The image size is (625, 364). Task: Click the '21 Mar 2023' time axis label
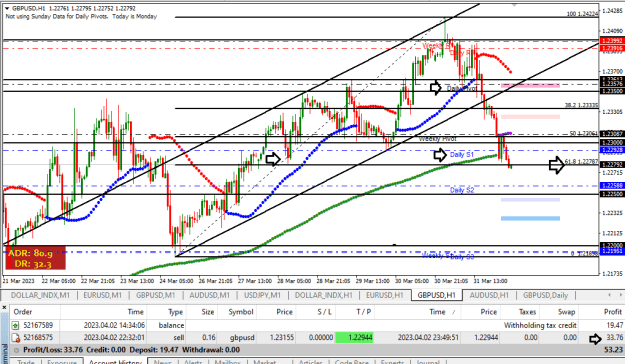click(x=19, y=281)
